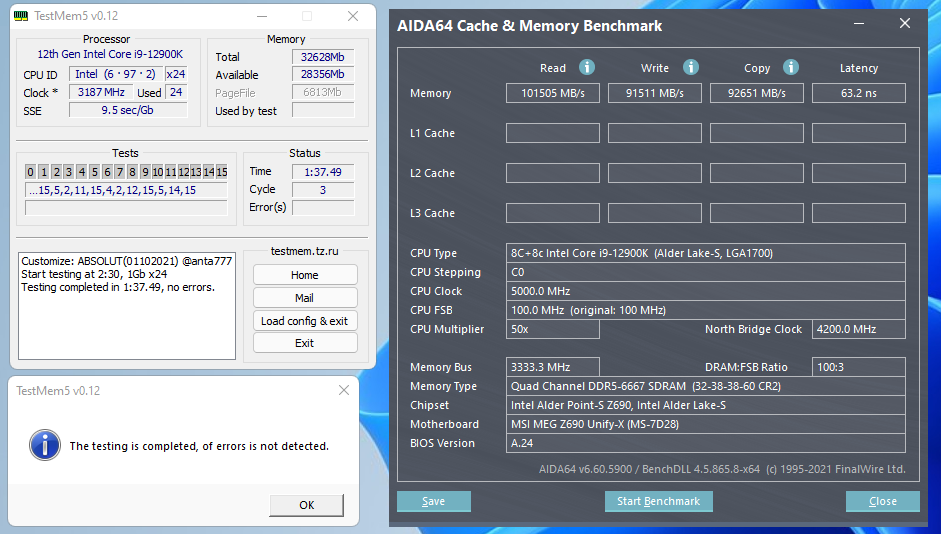Click Clock value 3187 MHz
This screenshot has width=941, height=534.
coord(101,92)
